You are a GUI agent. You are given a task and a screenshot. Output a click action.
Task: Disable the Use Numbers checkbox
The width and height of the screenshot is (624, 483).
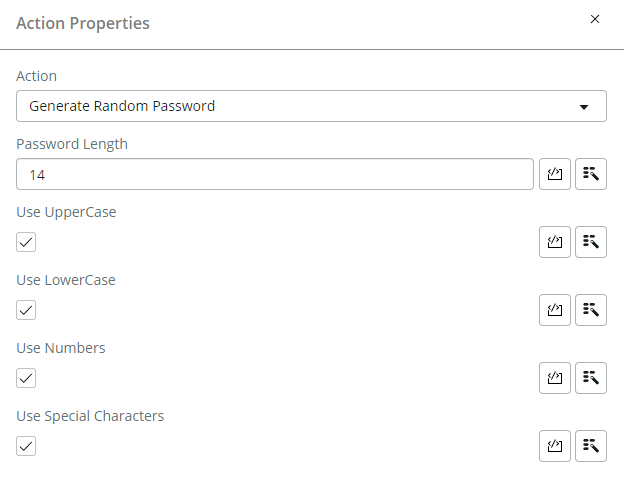27,378
